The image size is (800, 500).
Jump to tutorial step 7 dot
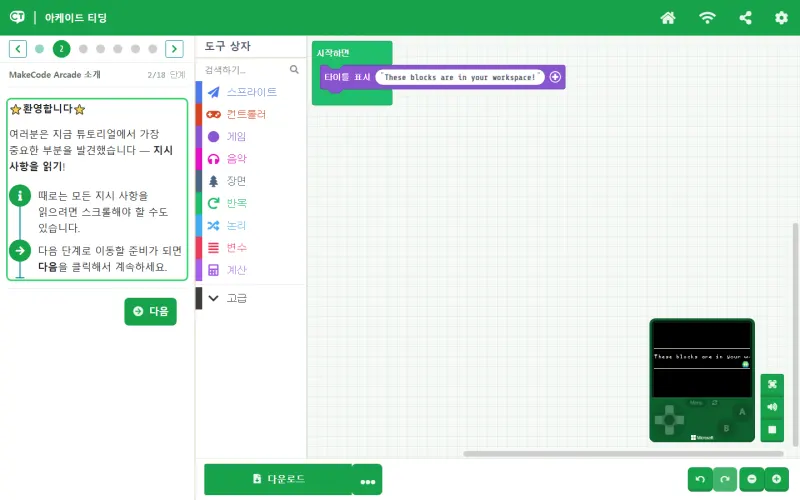pos(153,49)
